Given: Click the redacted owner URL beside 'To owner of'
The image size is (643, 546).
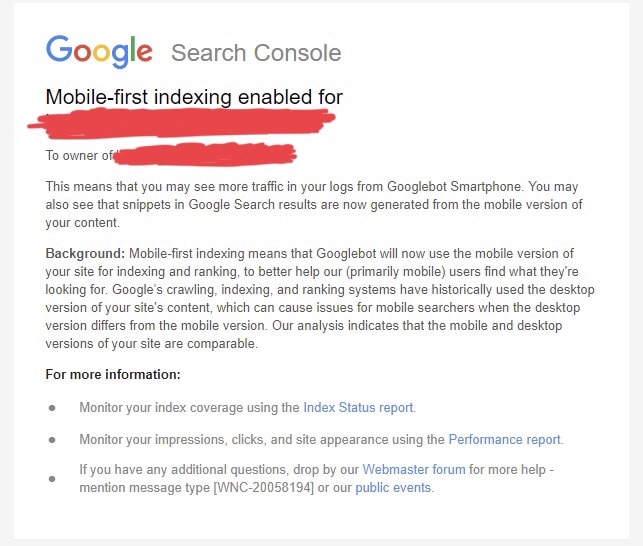Looking at the screenshot, I should click(205, 155).
